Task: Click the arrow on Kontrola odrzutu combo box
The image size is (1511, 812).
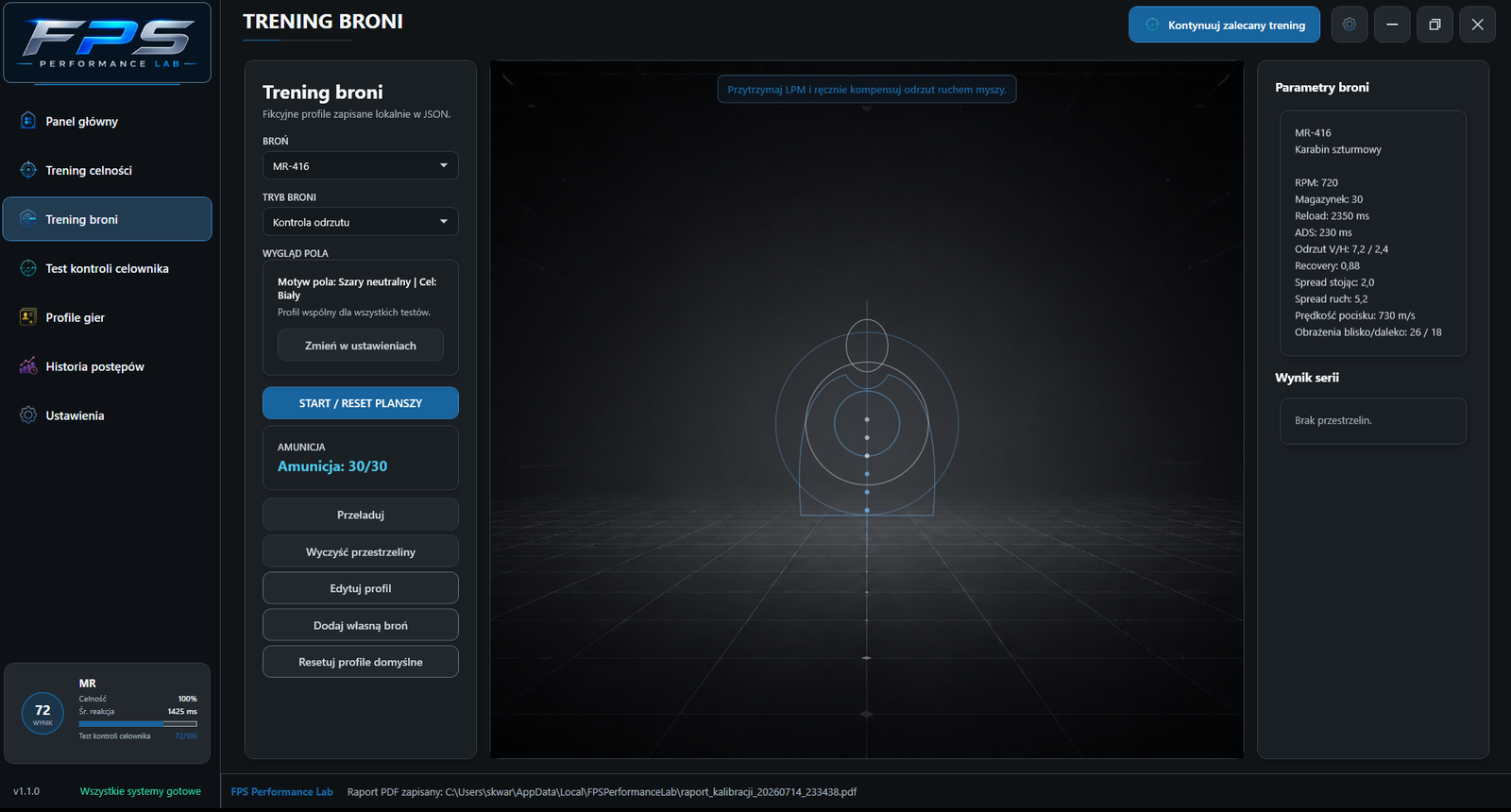Action: 444,222
